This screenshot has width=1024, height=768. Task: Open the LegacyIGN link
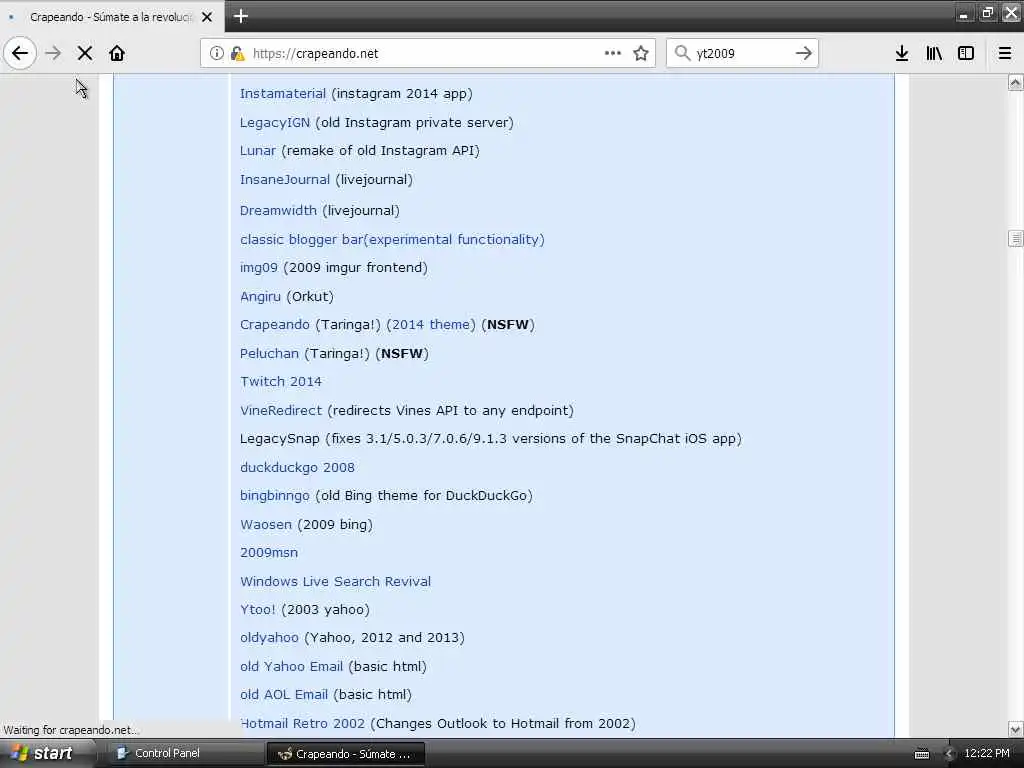click(x=274, y=122)
